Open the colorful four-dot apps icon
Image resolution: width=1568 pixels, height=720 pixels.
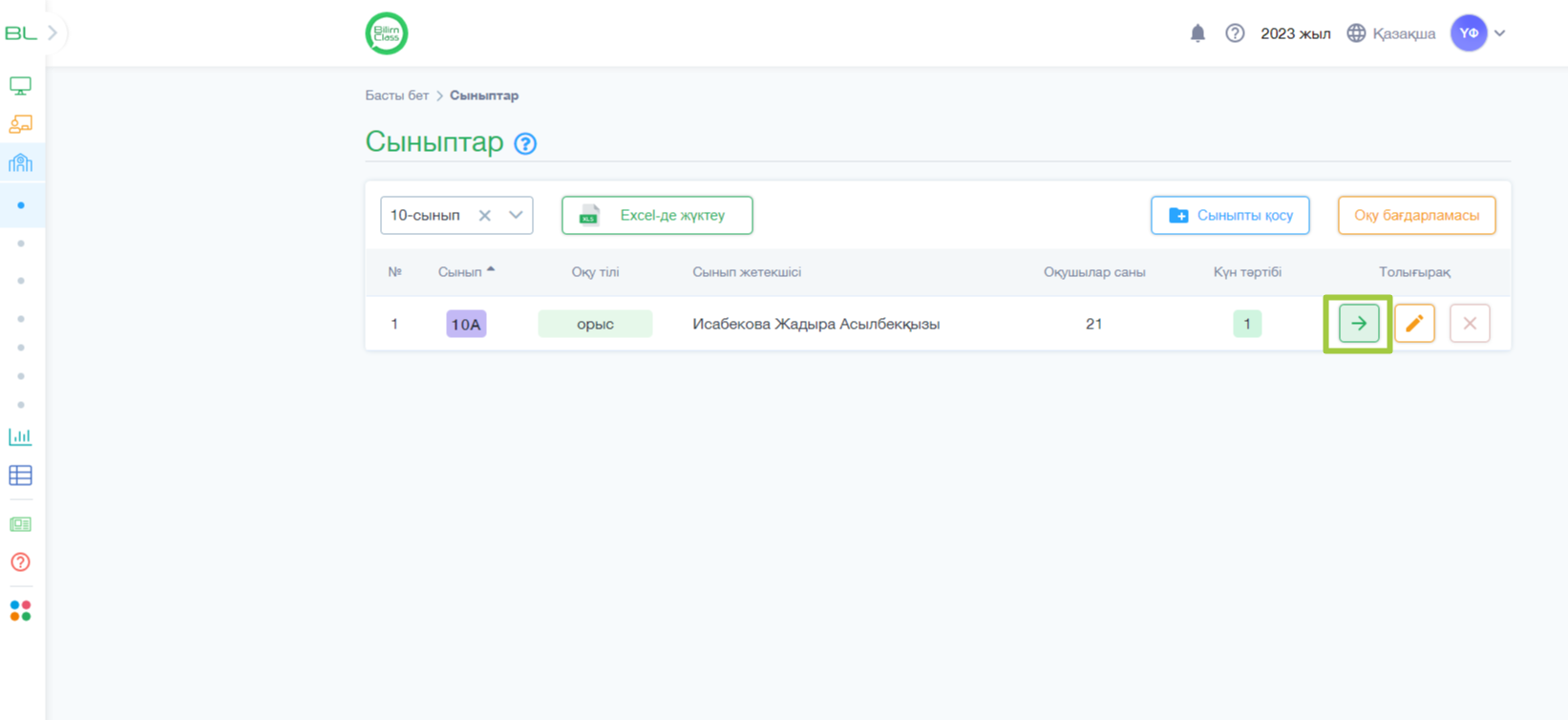pos(20,610)
